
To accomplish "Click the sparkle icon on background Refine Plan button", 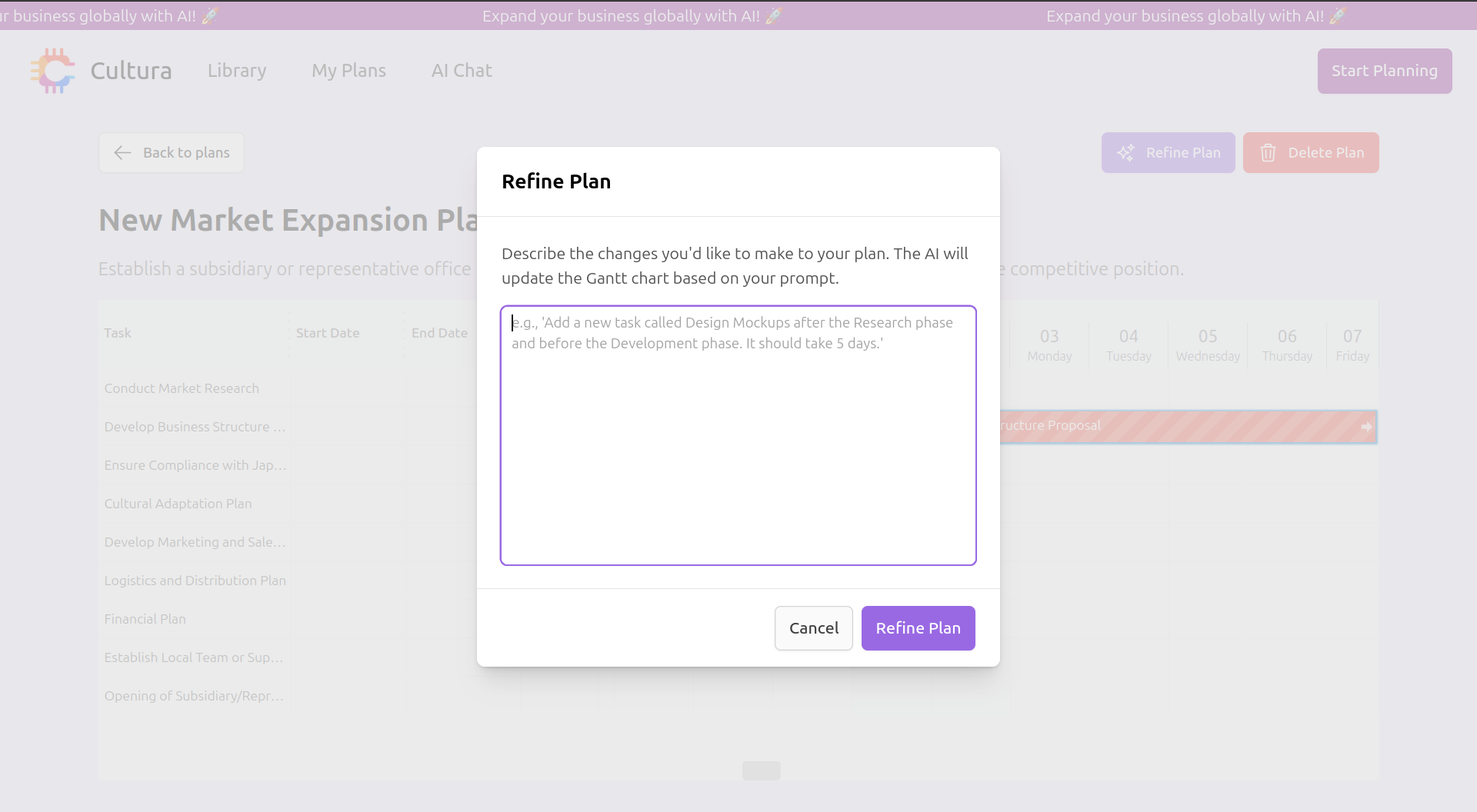I will coord(1125,153).
